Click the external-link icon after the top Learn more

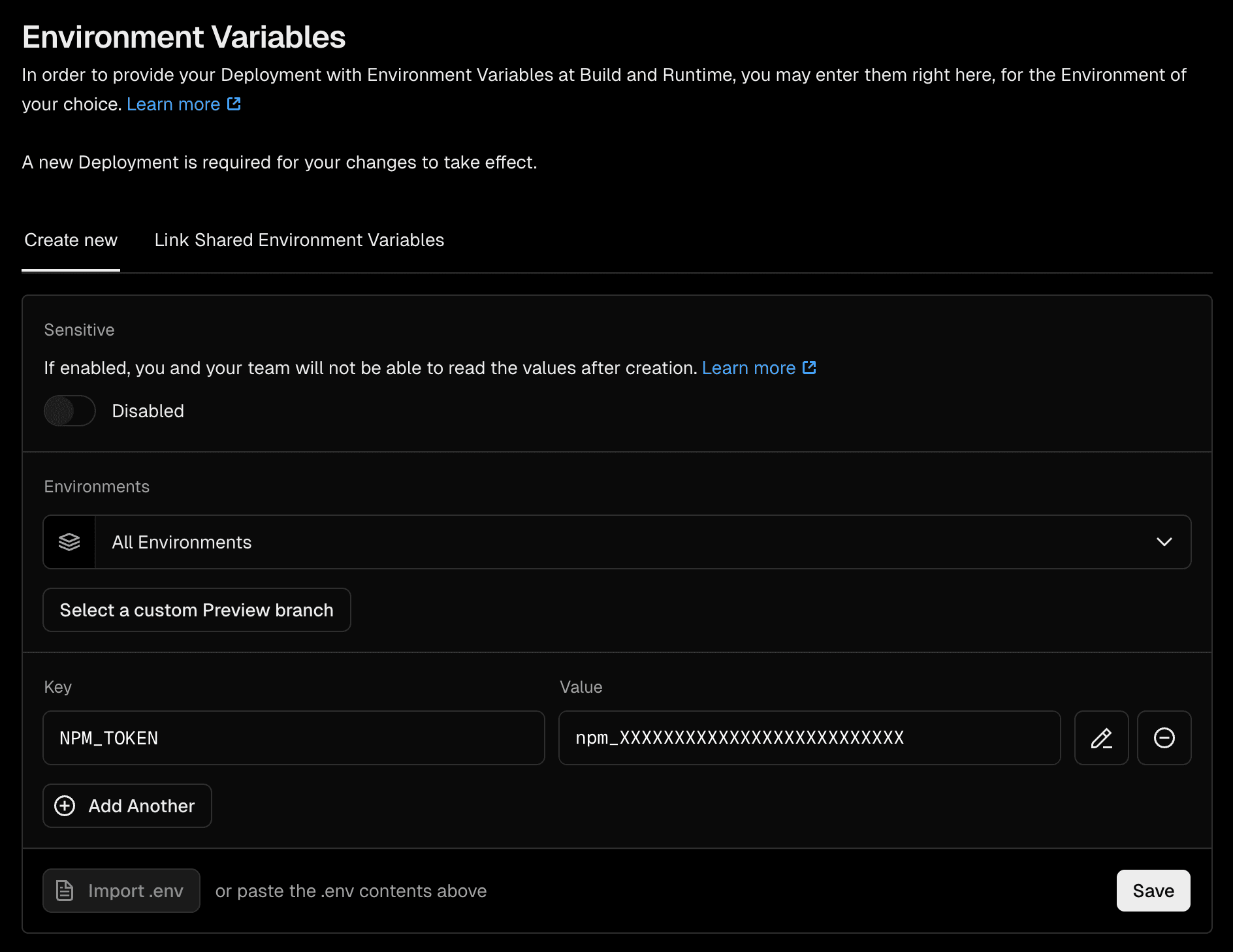click(x=233, y=104)
